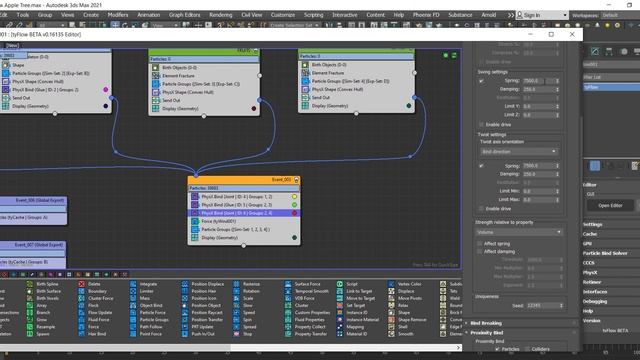Choose the Position Displace operator
The image size is (640, 360).
pyautogui.click(x=203, y=284)
